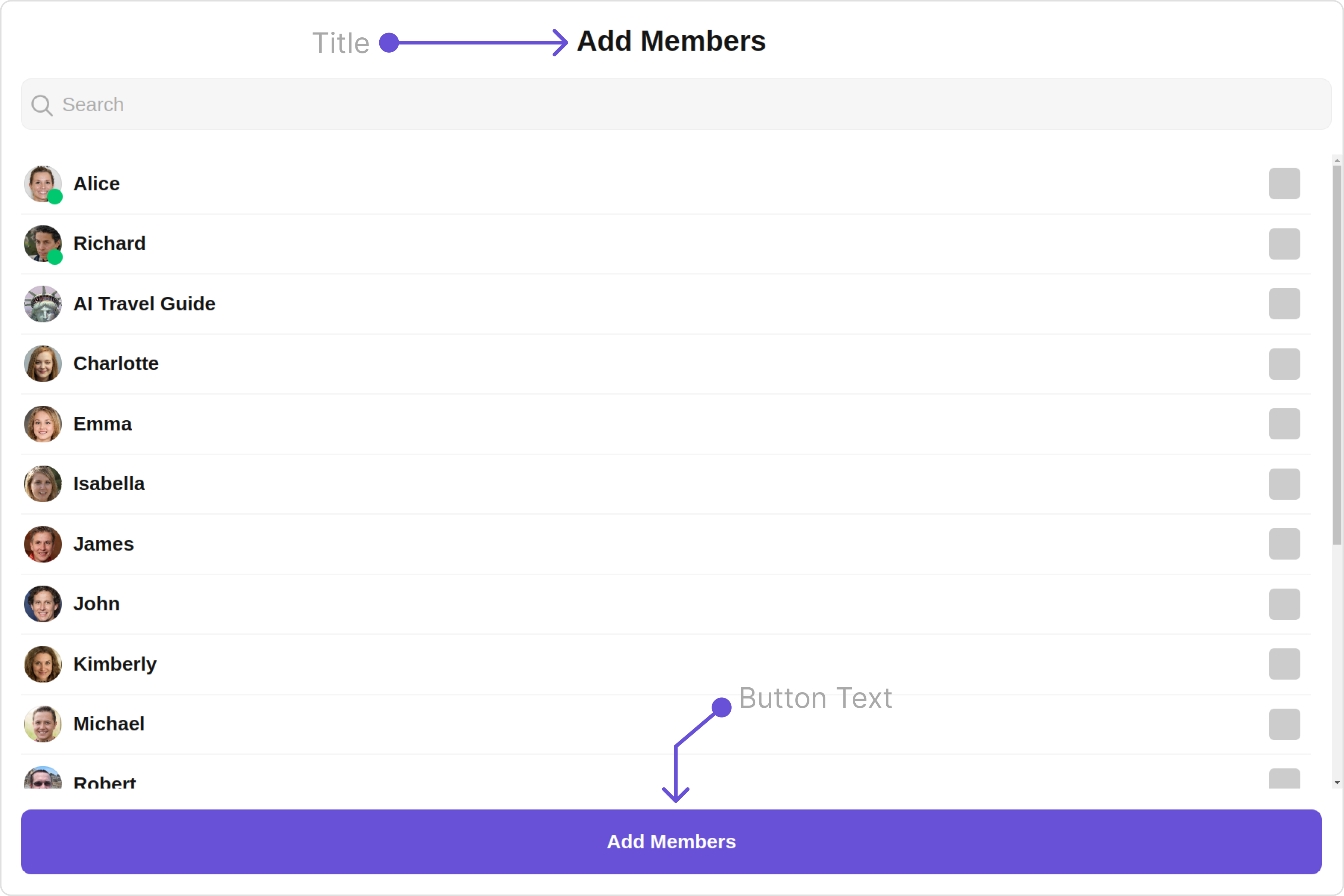The image size is (1344, 896).
Task: Click Charlotte's profile avatar
Action: click(x=43, y=364)
